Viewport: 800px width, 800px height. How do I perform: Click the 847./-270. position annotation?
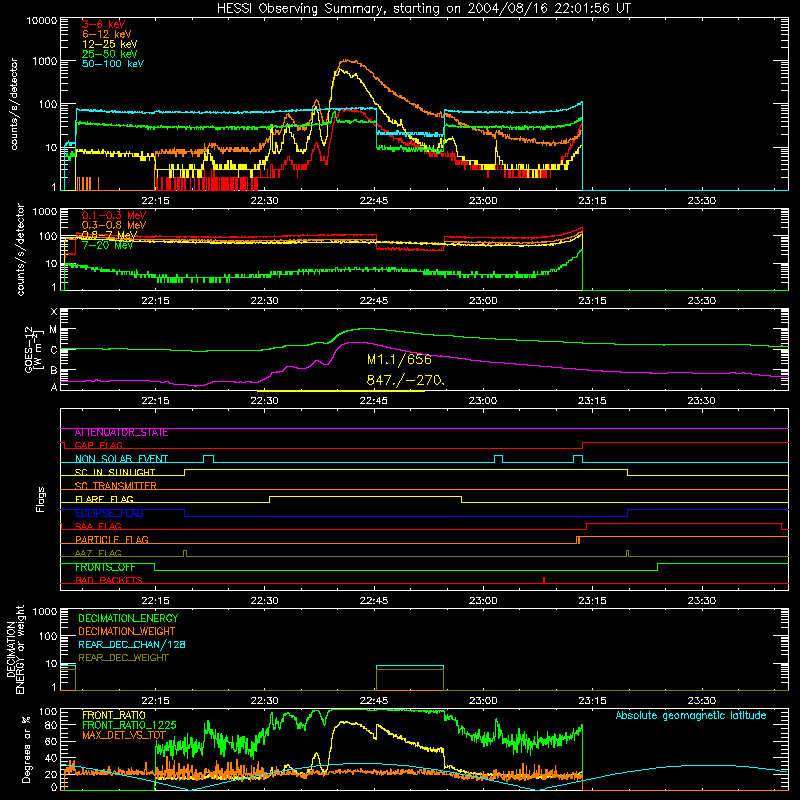(x=406, y=381)
